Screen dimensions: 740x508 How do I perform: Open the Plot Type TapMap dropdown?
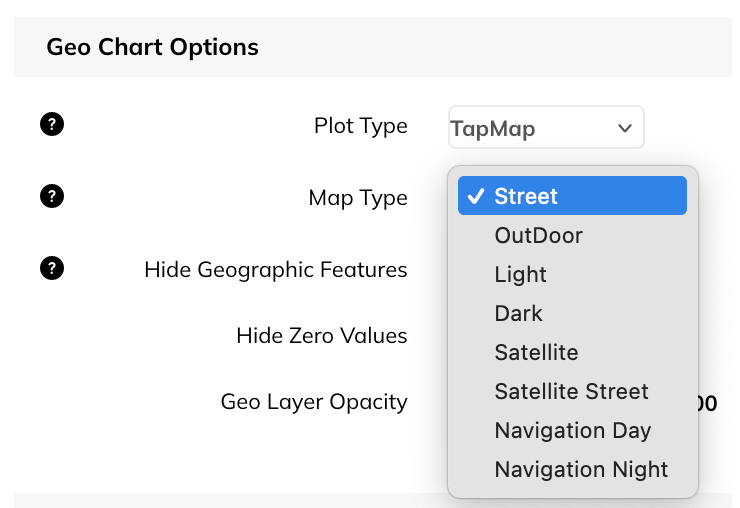(546, 127)
